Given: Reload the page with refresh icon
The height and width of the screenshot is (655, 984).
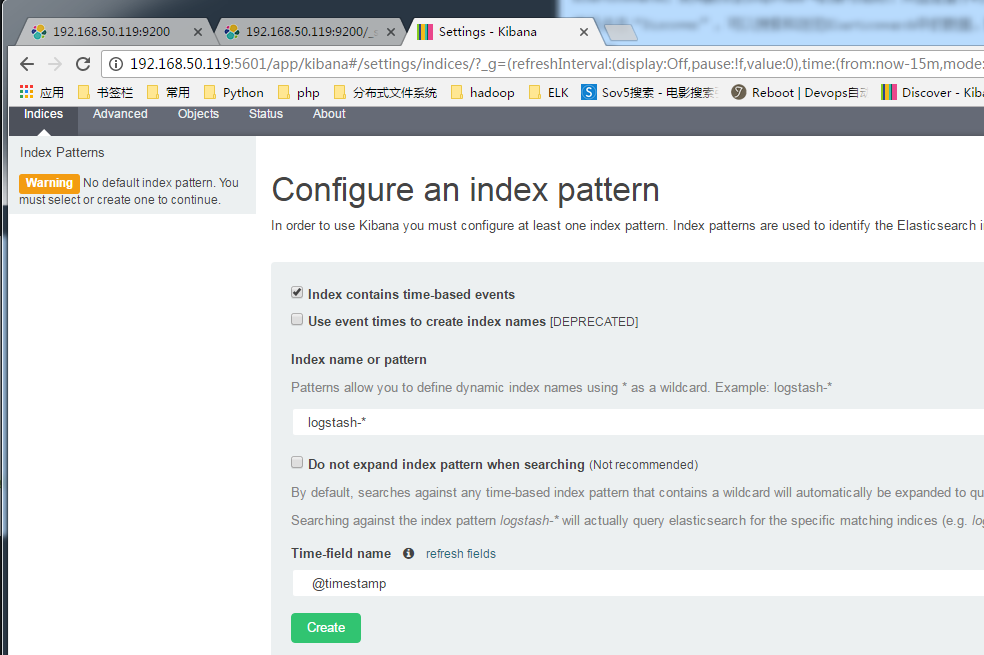Looking at the screenshot, I should click(x=83, y=64).
